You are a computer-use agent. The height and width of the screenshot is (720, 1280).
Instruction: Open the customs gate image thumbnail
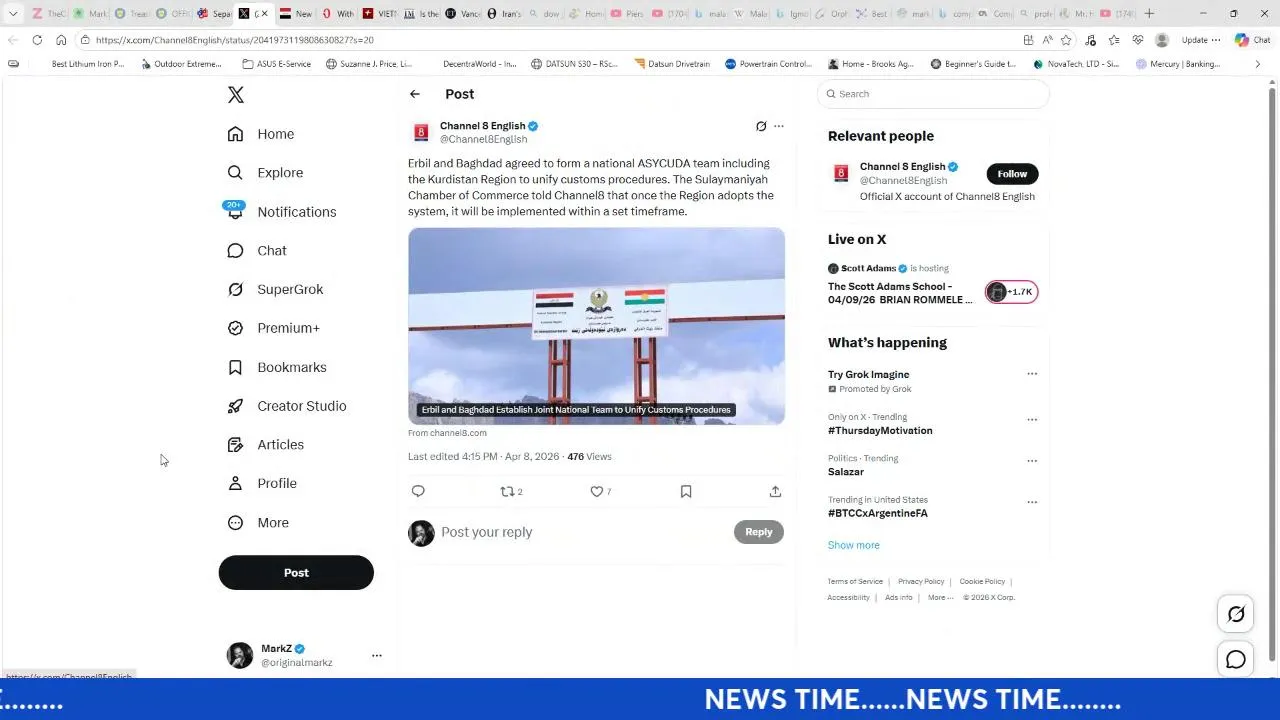596,326
